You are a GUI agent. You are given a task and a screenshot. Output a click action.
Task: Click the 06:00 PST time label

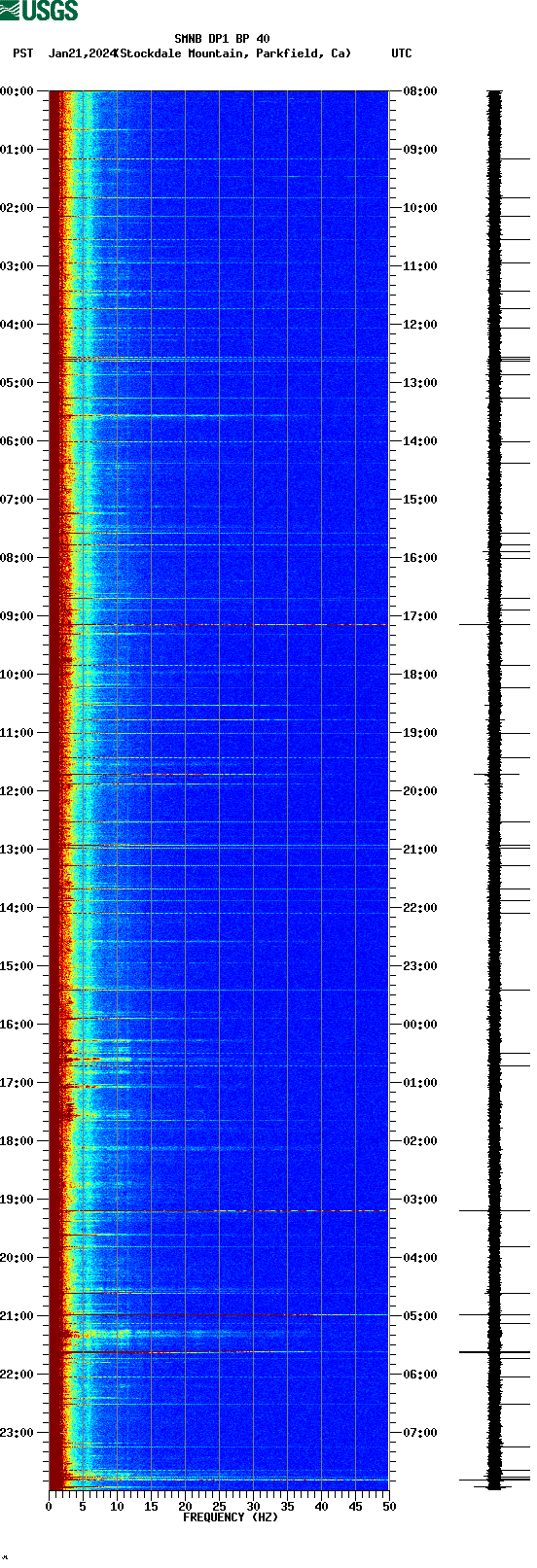pos(18,441)
